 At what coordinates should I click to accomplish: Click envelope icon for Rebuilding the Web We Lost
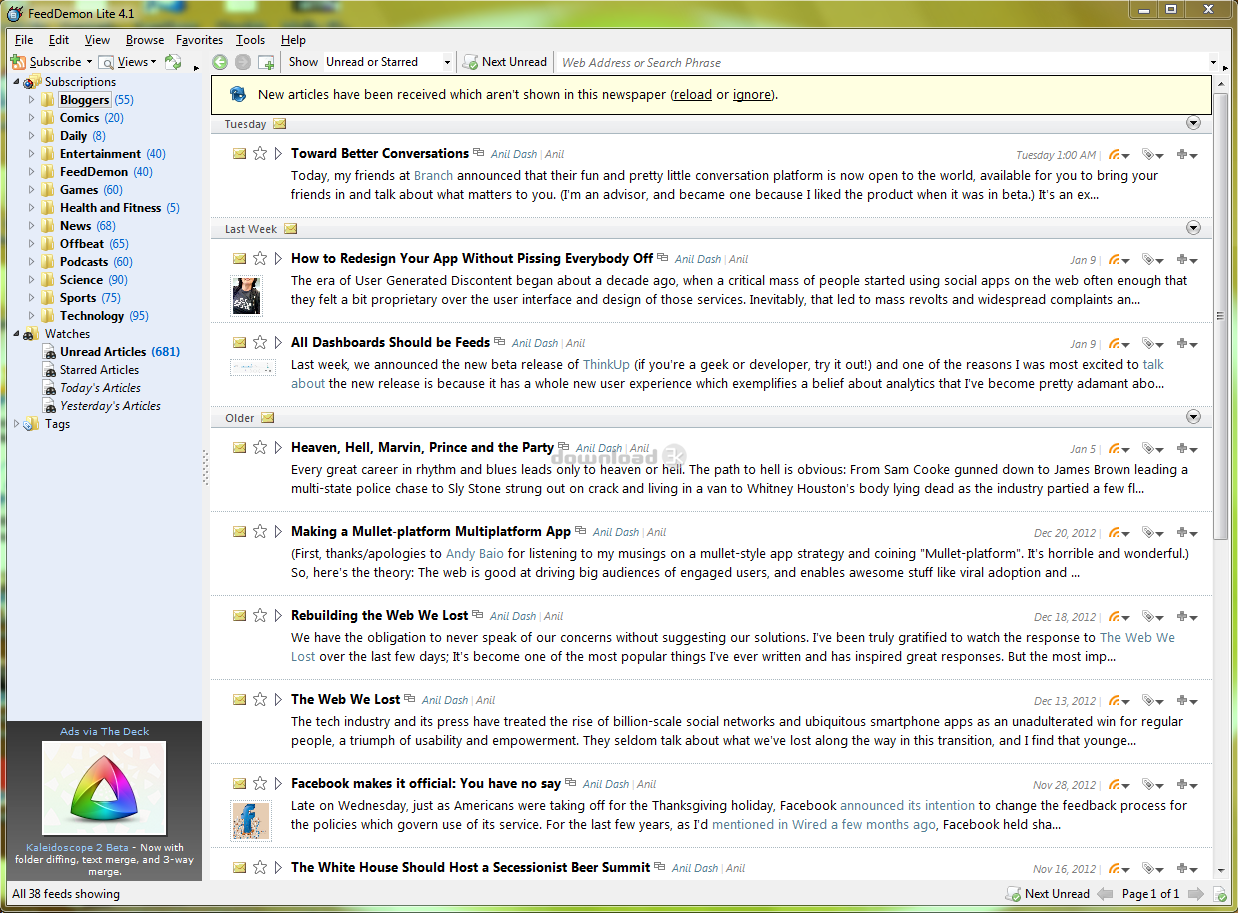click(240, 616)
